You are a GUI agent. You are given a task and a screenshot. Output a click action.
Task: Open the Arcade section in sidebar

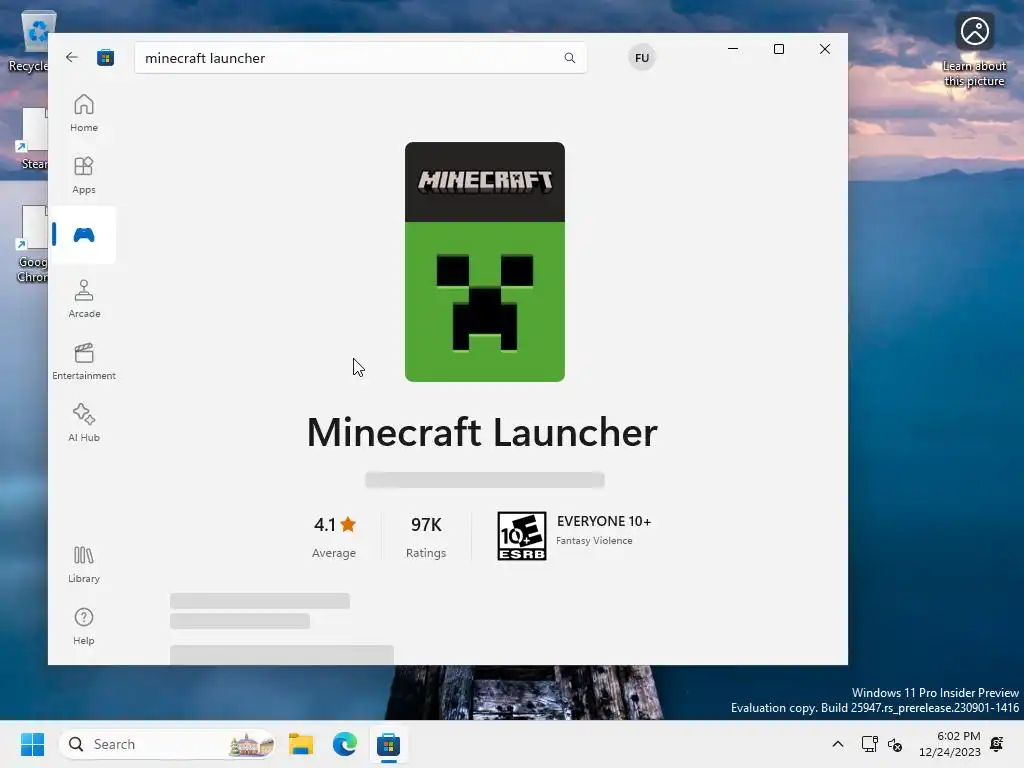pyautogui.click(x=84, y=299)
